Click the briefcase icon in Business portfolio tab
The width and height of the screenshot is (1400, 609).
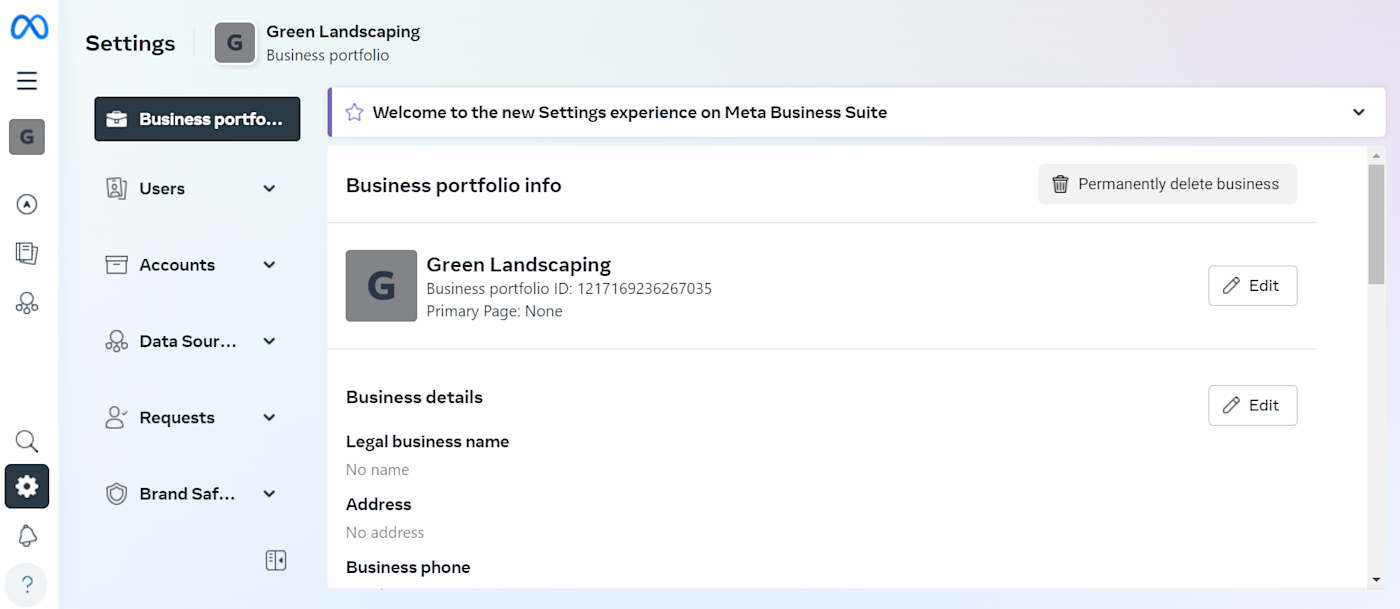click(117, 119)
